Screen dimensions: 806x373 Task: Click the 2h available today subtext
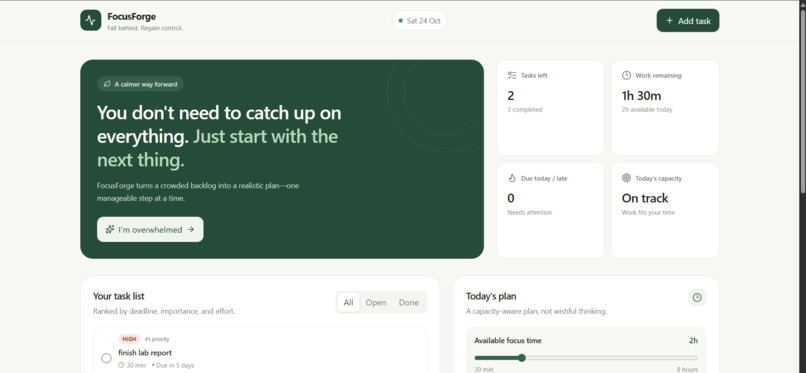647,109
